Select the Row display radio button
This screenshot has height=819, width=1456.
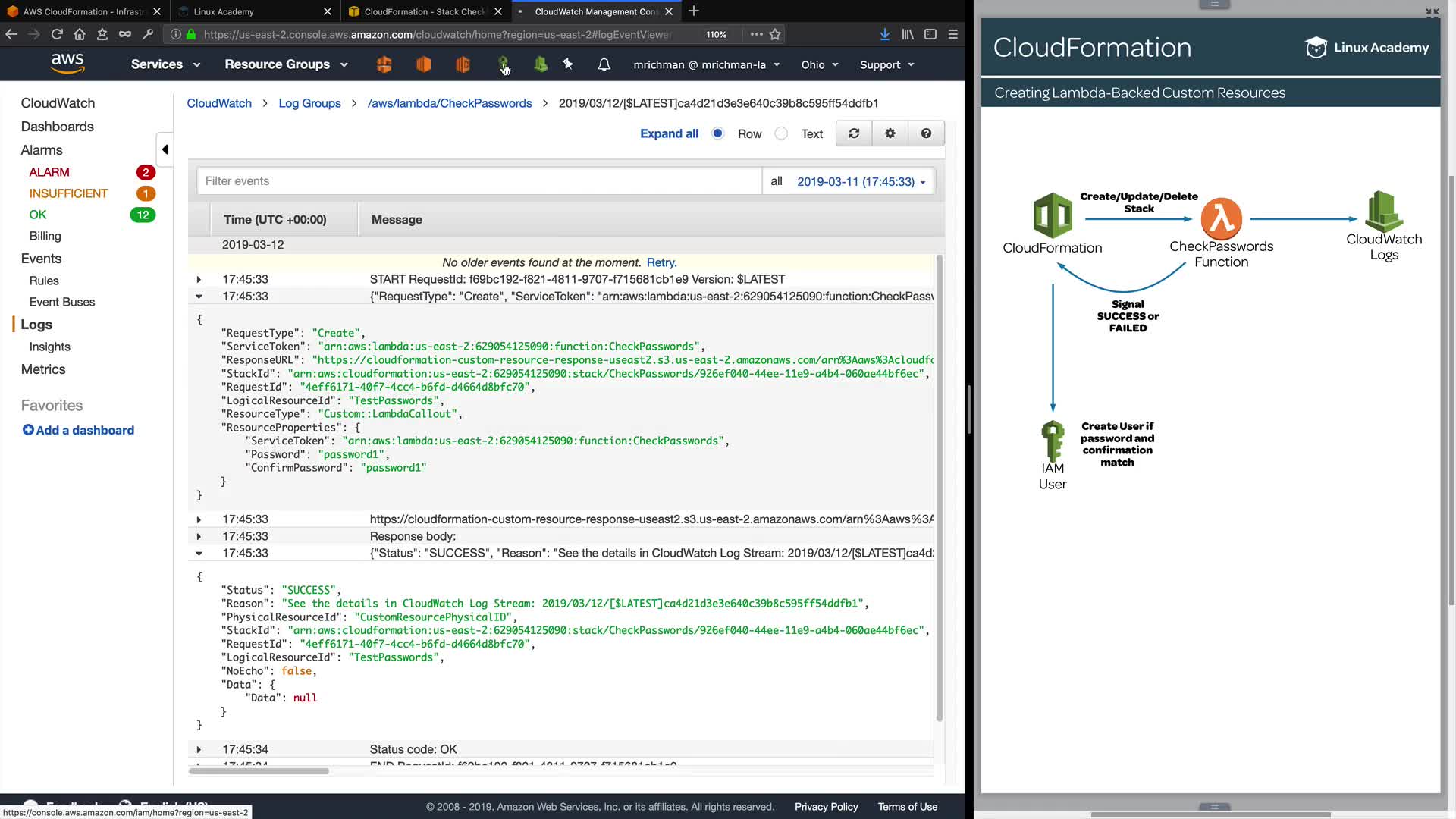pyautogui.click(x=717, y=133)
